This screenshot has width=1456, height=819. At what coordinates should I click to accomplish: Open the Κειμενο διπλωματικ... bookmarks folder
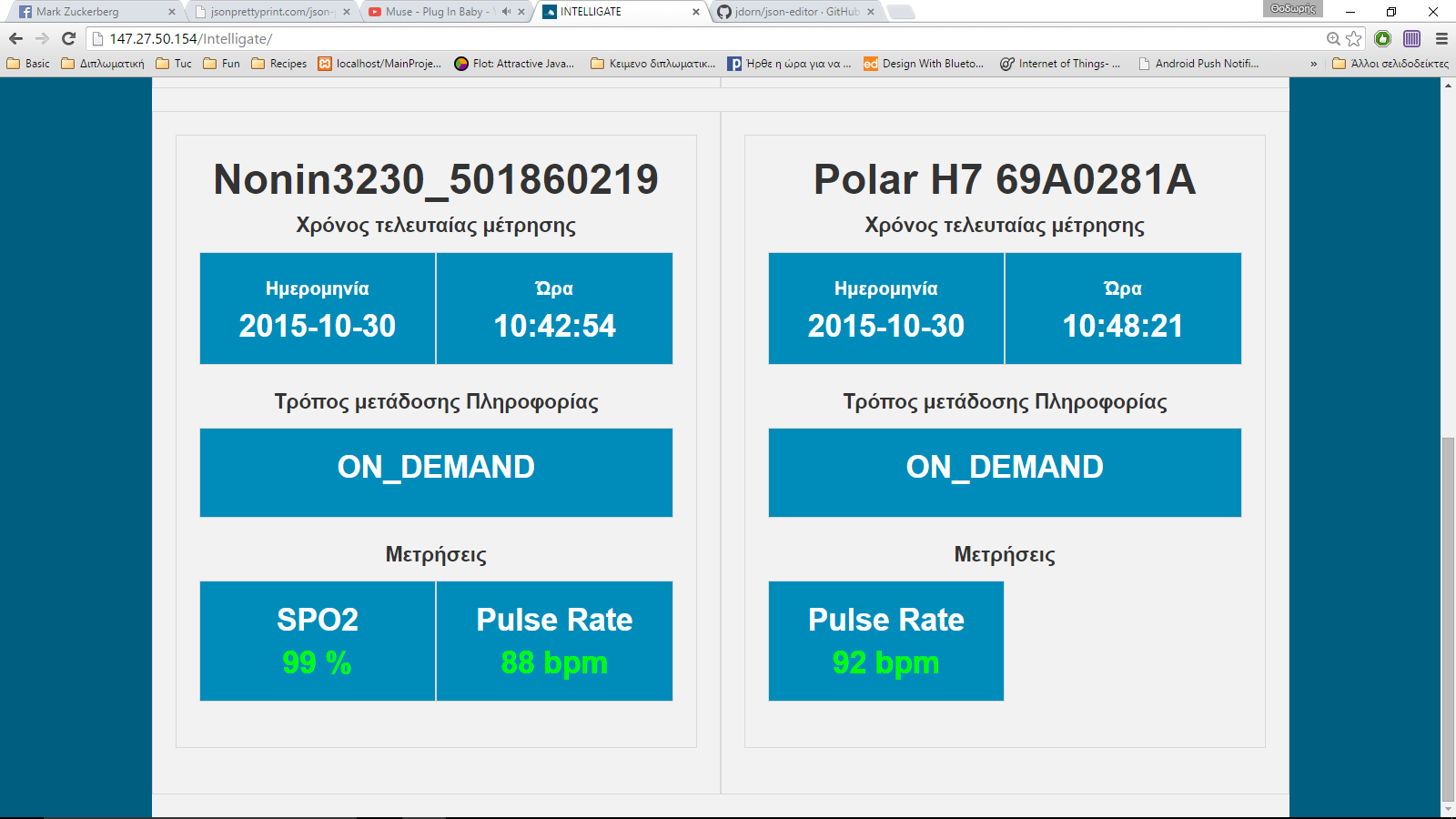click(653, 64)
